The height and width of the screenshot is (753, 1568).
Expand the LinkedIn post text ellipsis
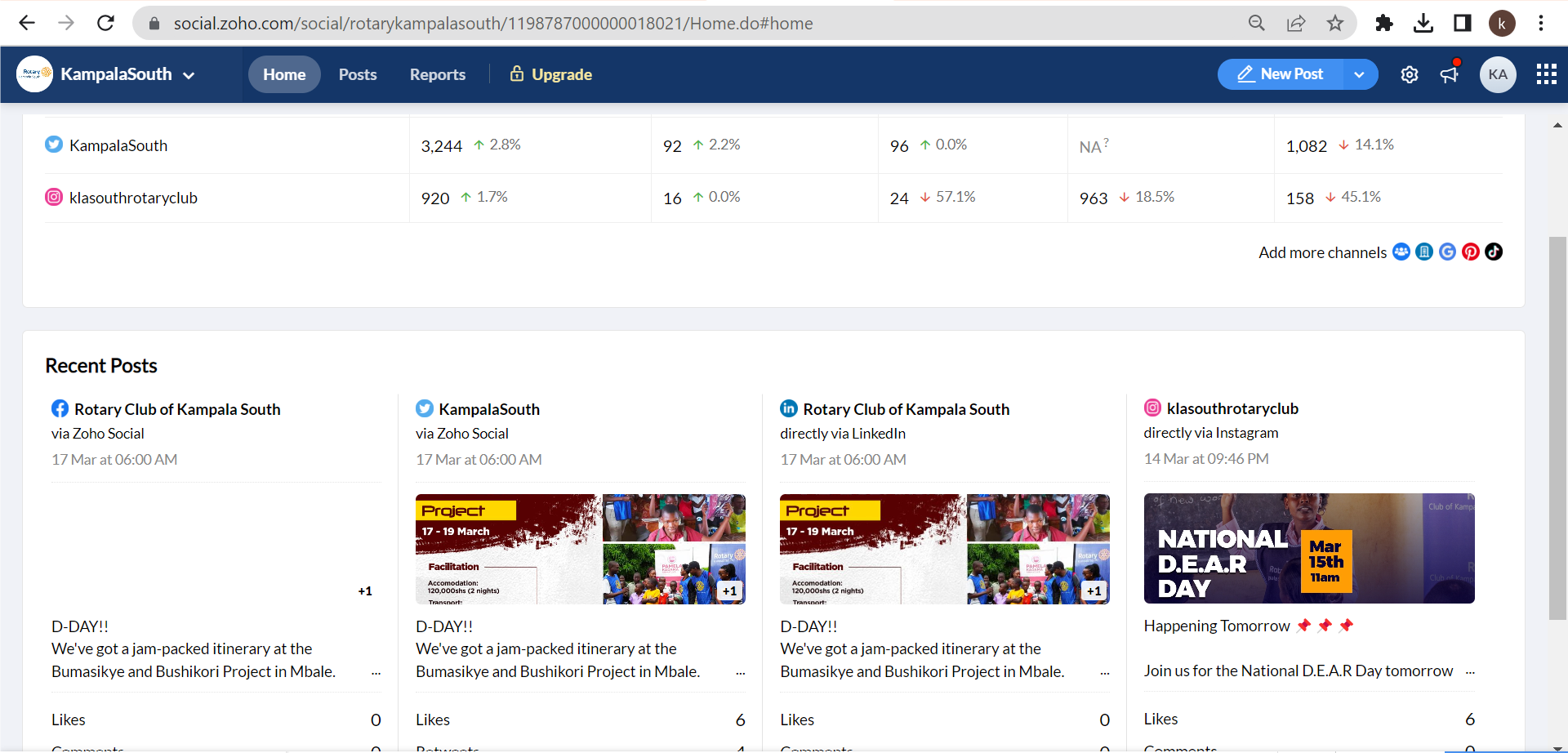[x=1104, y=673]
